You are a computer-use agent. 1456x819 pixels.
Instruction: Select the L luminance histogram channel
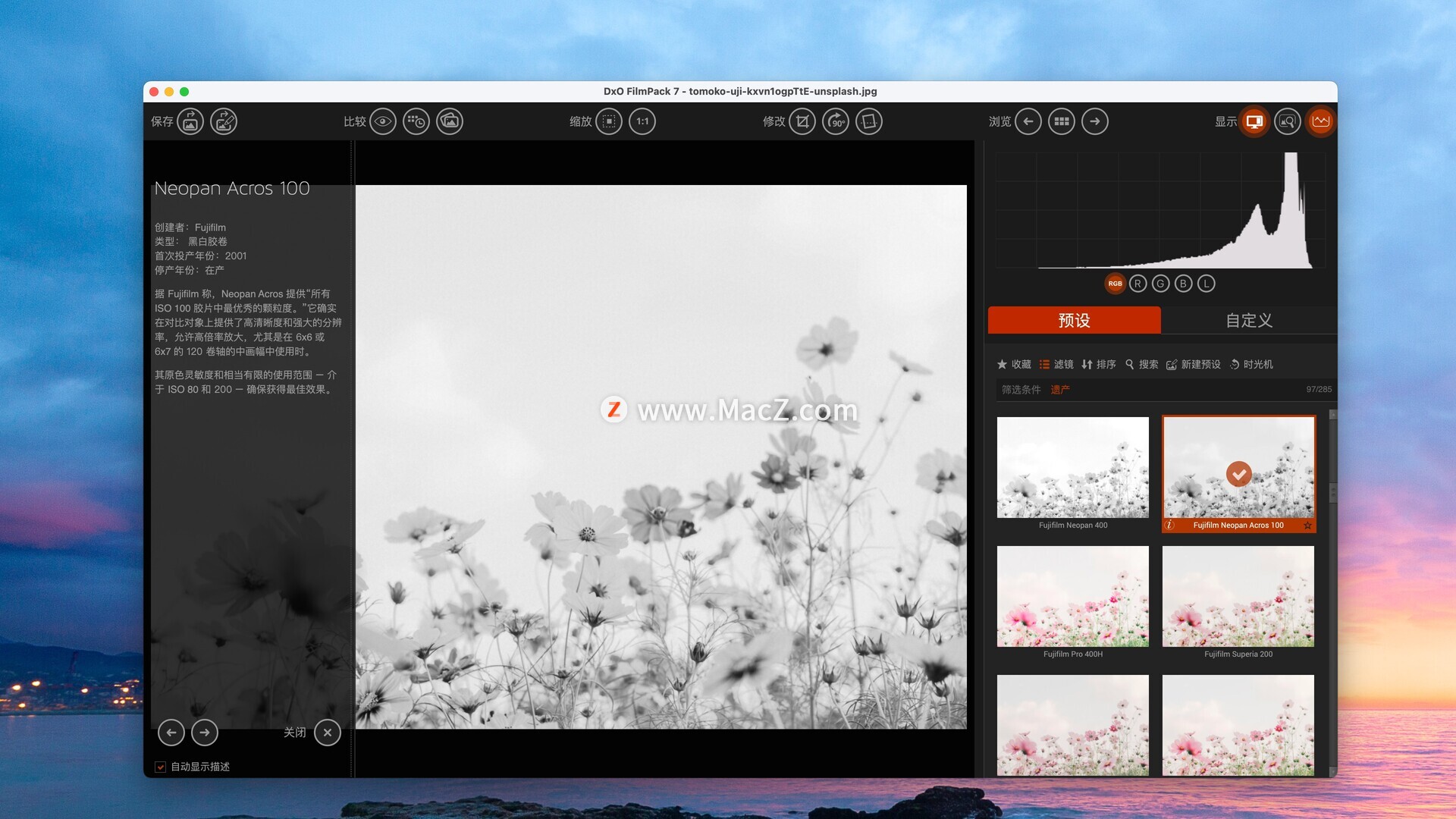[x=1206, y=284]
